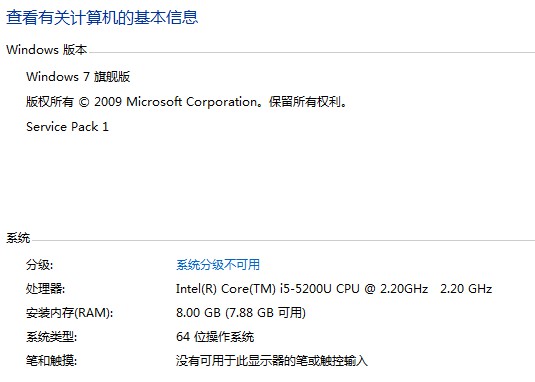Select the 2009 Microsoft Corporation text
This screenshot has width=535, height=382.
(175, 102)
